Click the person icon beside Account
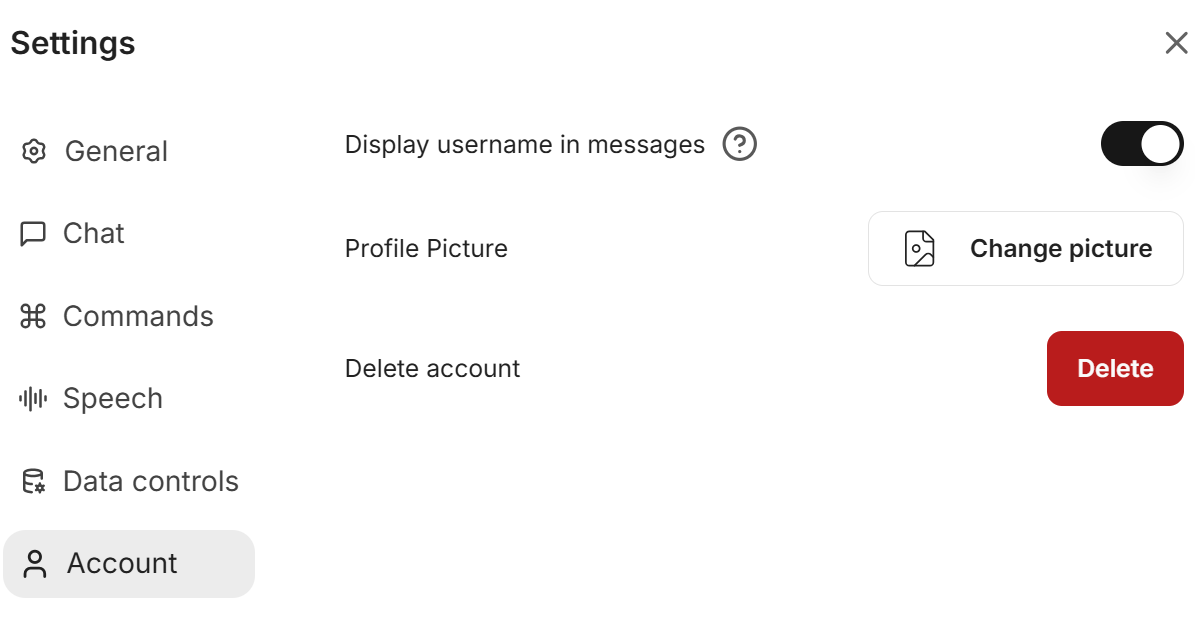Screen dimensions: 1200x630 point(35,564)
